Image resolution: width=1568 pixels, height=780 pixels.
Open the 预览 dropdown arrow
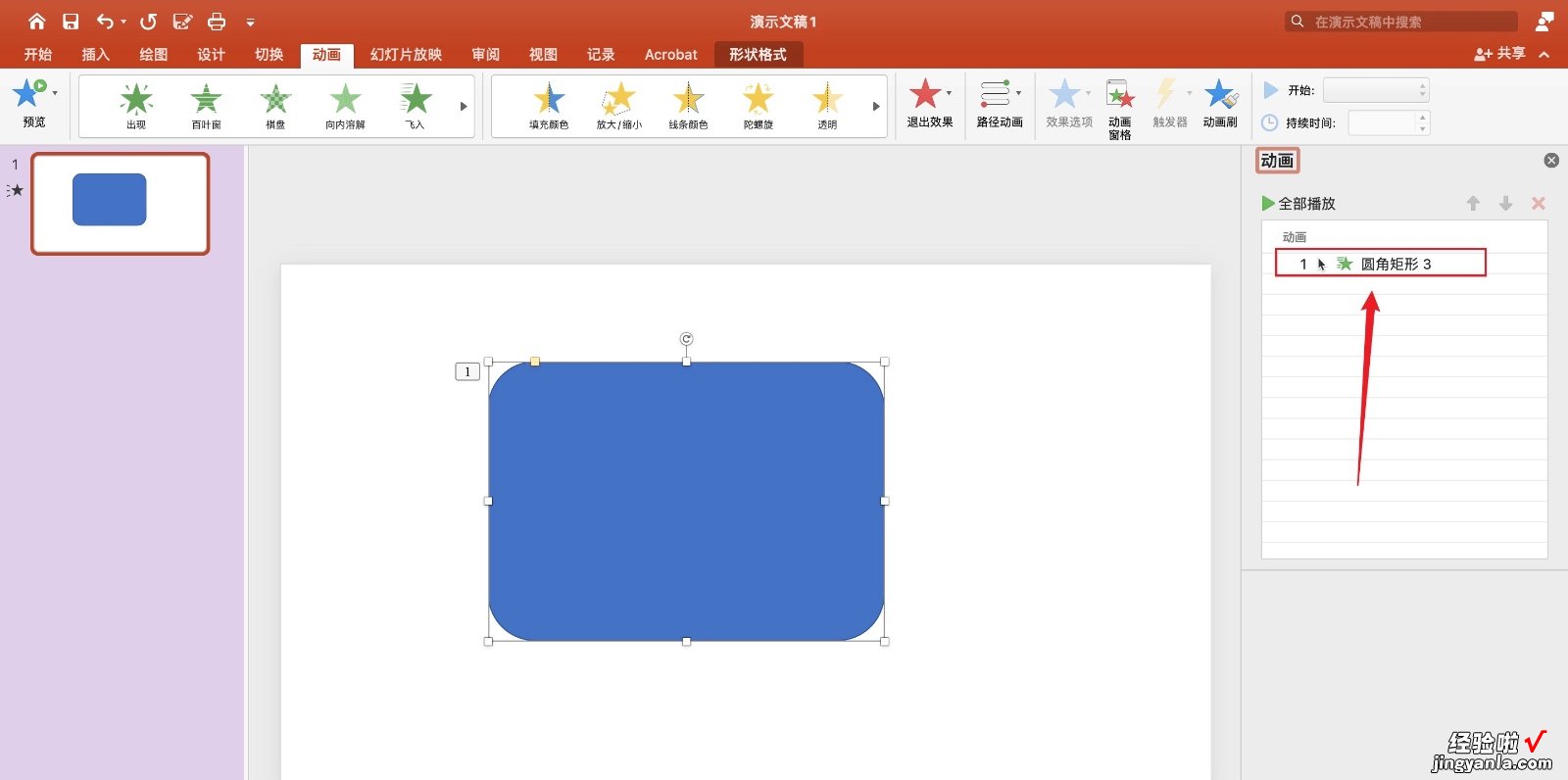pyautogui.click(x=55, y=94)
